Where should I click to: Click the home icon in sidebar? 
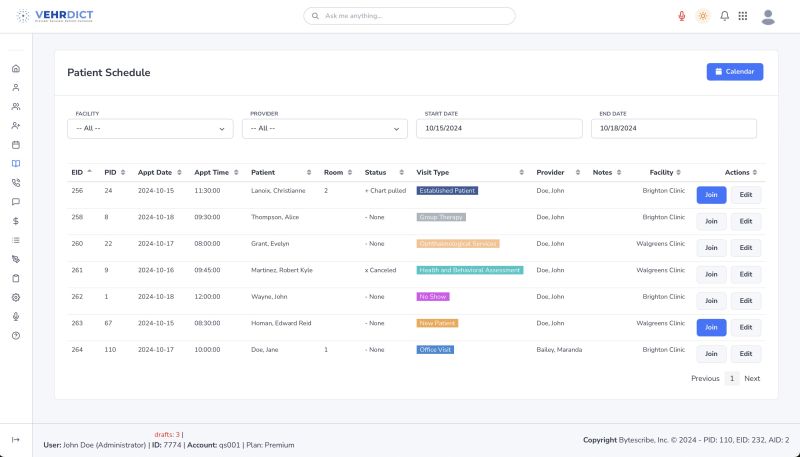[x=16, y=68]
